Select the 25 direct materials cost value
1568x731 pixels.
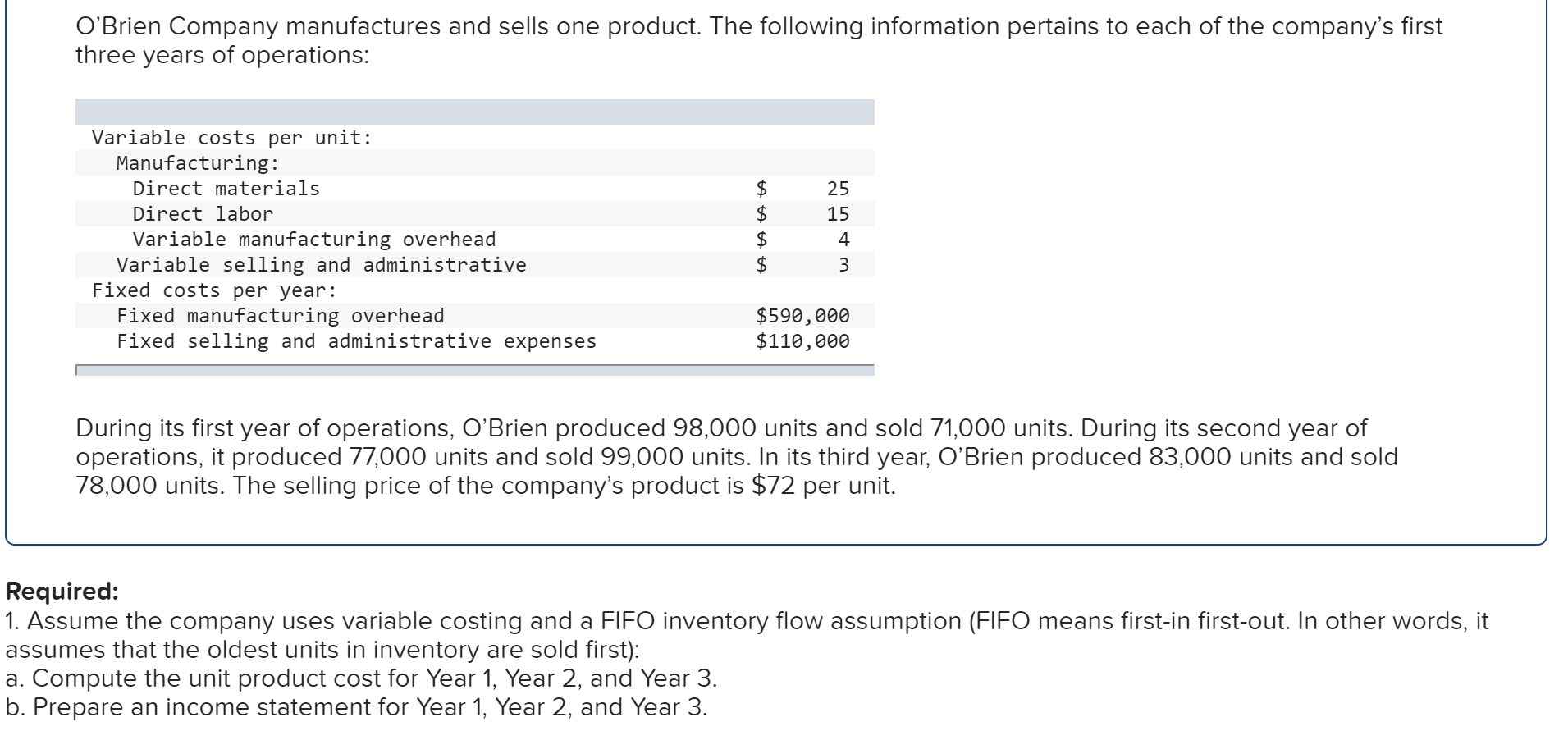coord(838,189)
